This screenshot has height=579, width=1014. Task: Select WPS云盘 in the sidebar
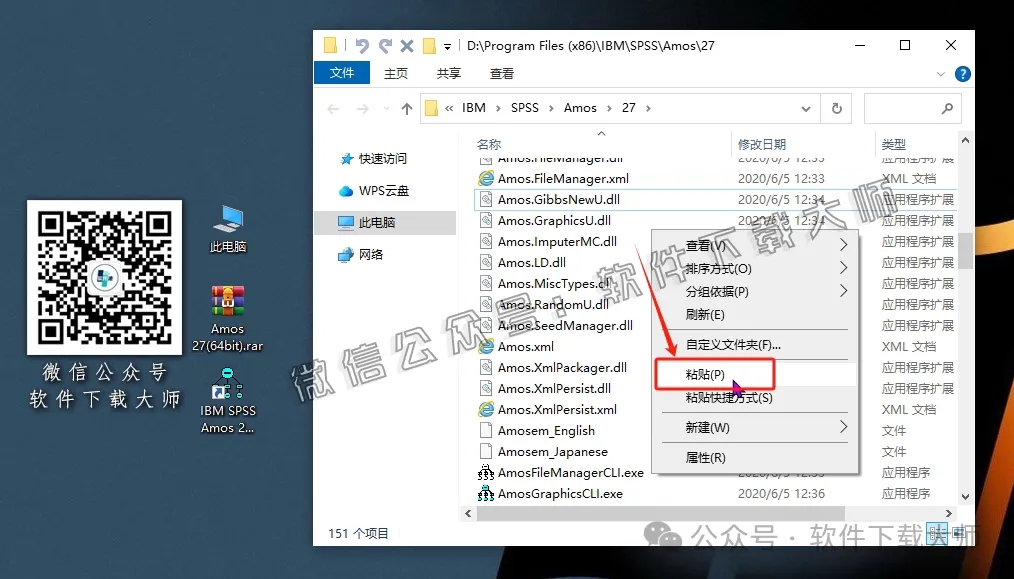(381, 190)
